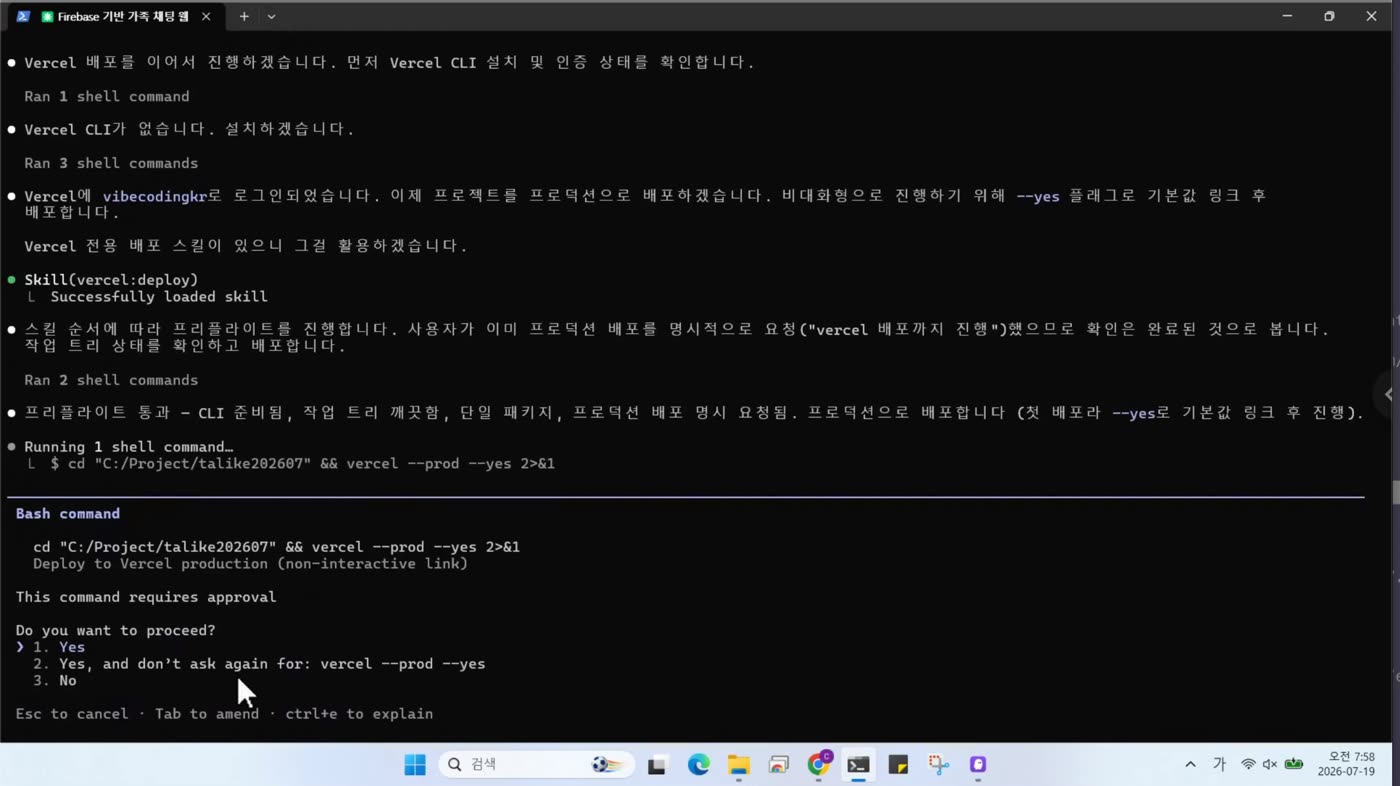Click 'Successfully loaded skill' text
1400x786 pixels.
159,297
